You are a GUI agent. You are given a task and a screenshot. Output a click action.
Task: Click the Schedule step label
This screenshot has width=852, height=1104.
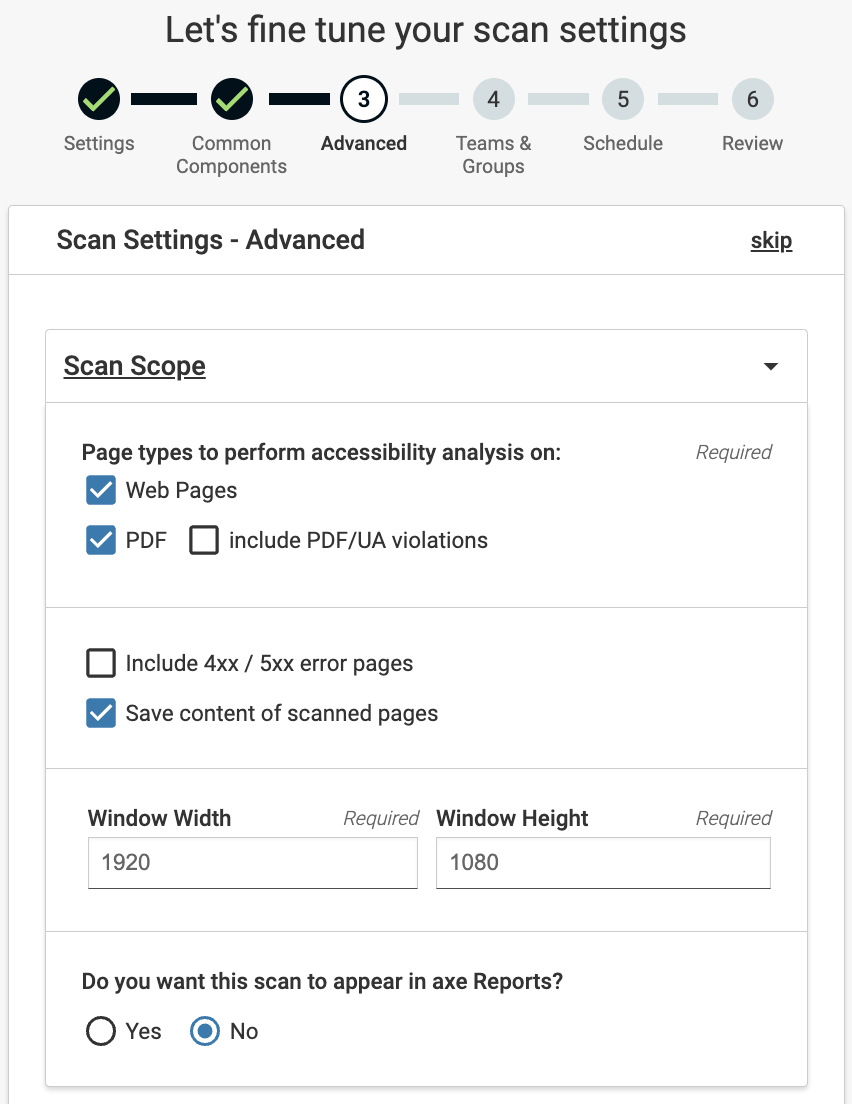(x=623, y=143)
